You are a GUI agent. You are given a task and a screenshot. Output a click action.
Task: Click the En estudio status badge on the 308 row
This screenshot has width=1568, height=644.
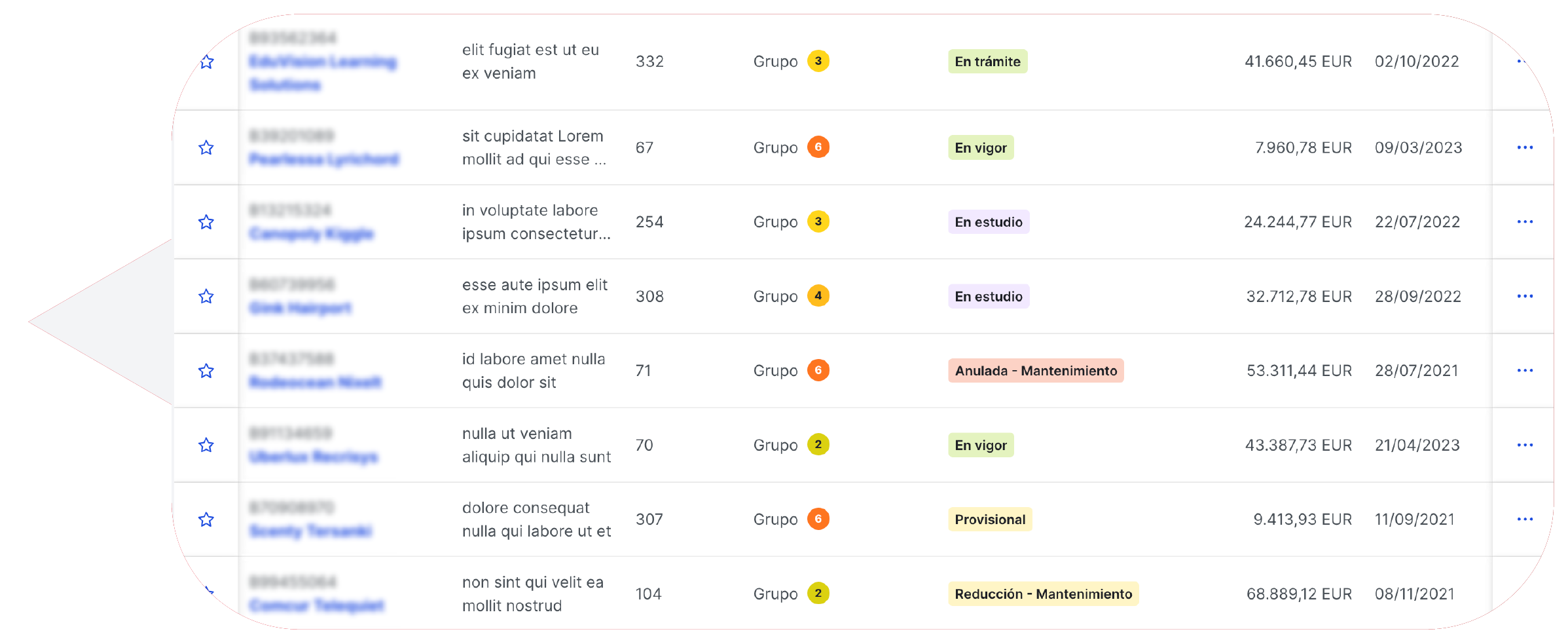989,296
